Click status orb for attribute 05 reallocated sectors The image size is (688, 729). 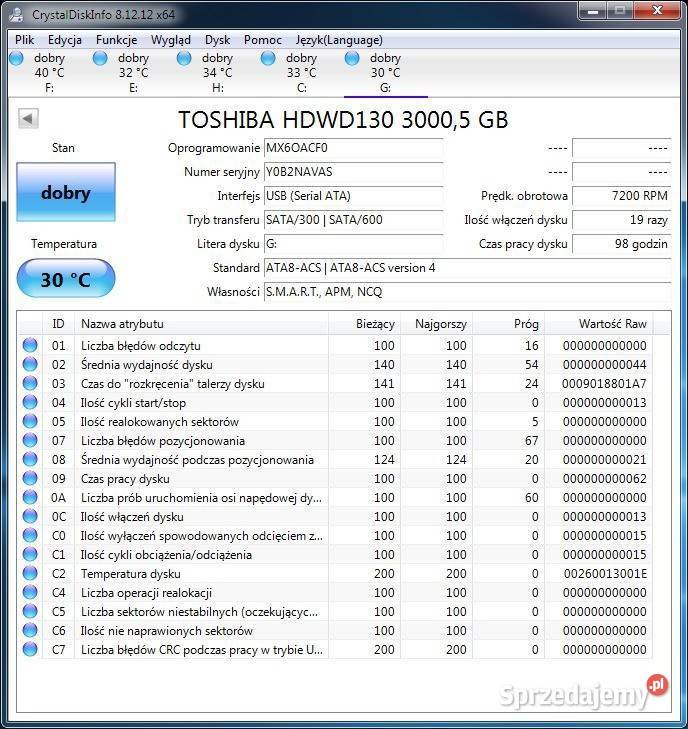pos(30,422)
